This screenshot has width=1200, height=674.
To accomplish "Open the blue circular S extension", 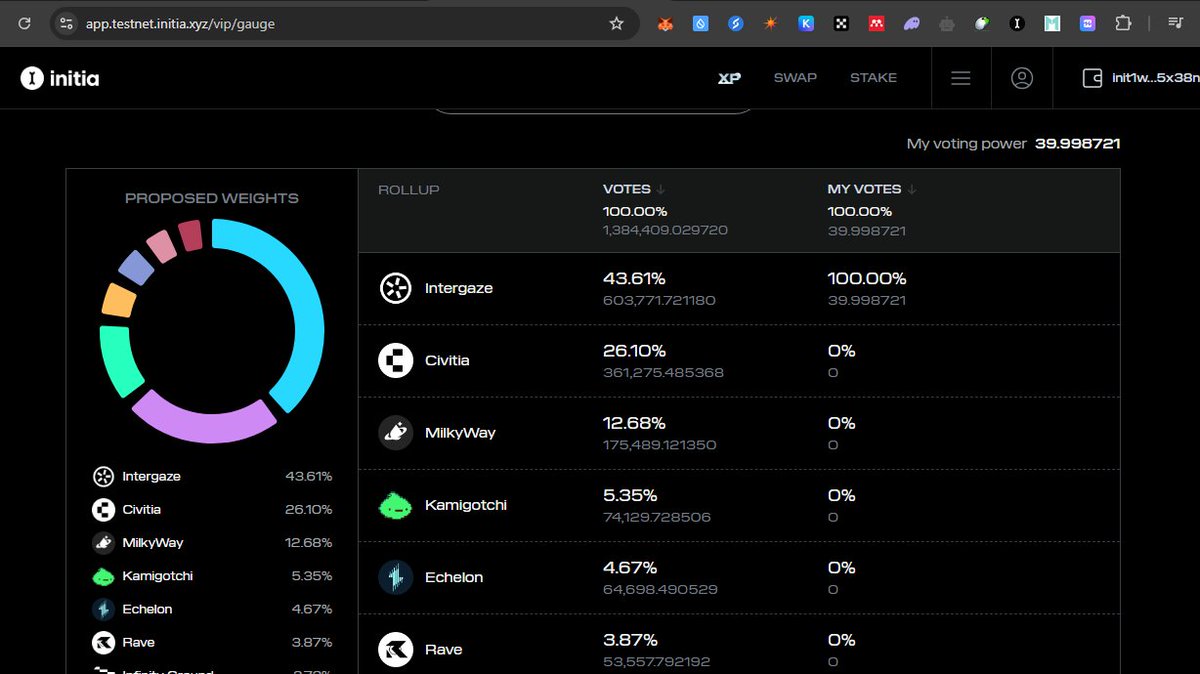I will (x=736, y=23).
